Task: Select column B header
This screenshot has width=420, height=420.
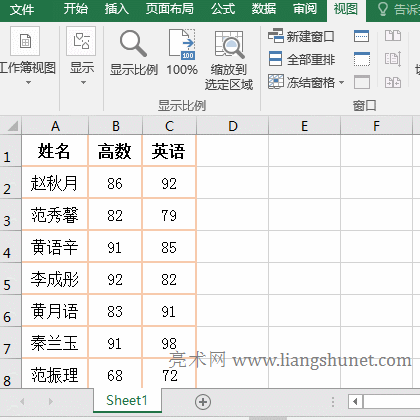Action: click(x=115, y=126)
